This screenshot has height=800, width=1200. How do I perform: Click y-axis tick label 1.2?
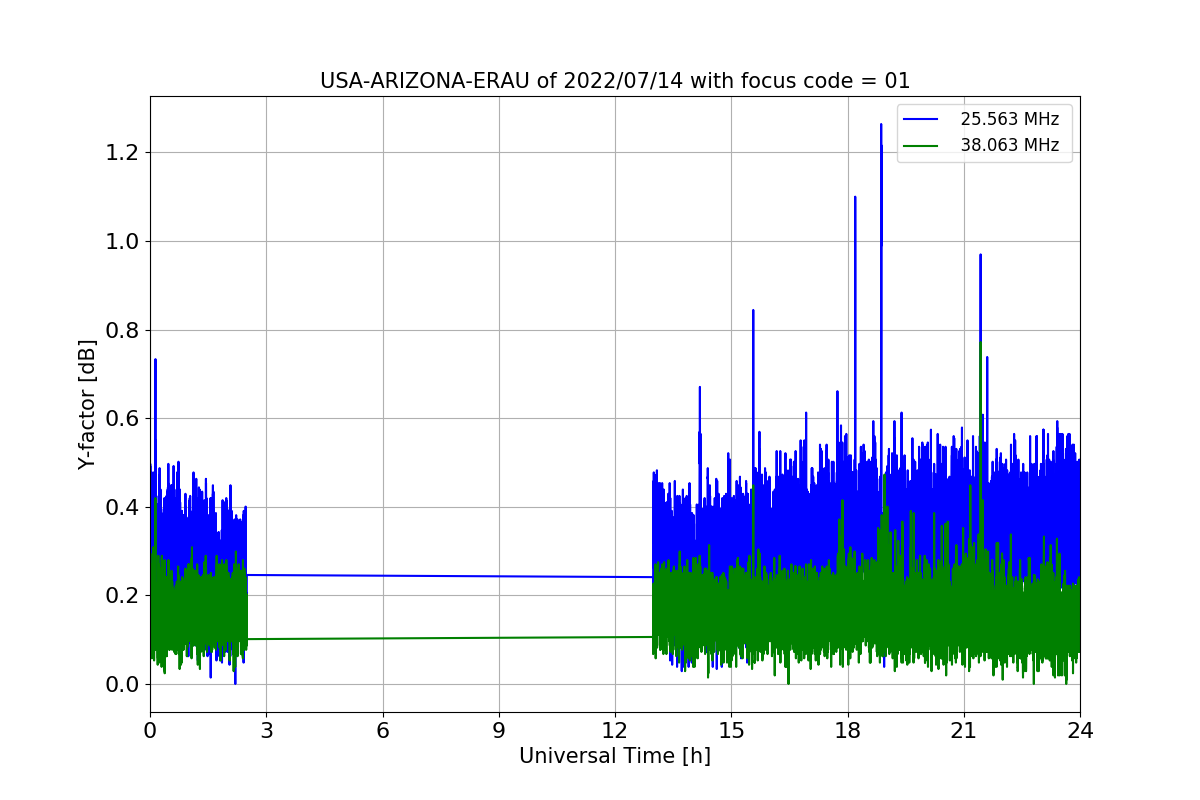point(124,153)
